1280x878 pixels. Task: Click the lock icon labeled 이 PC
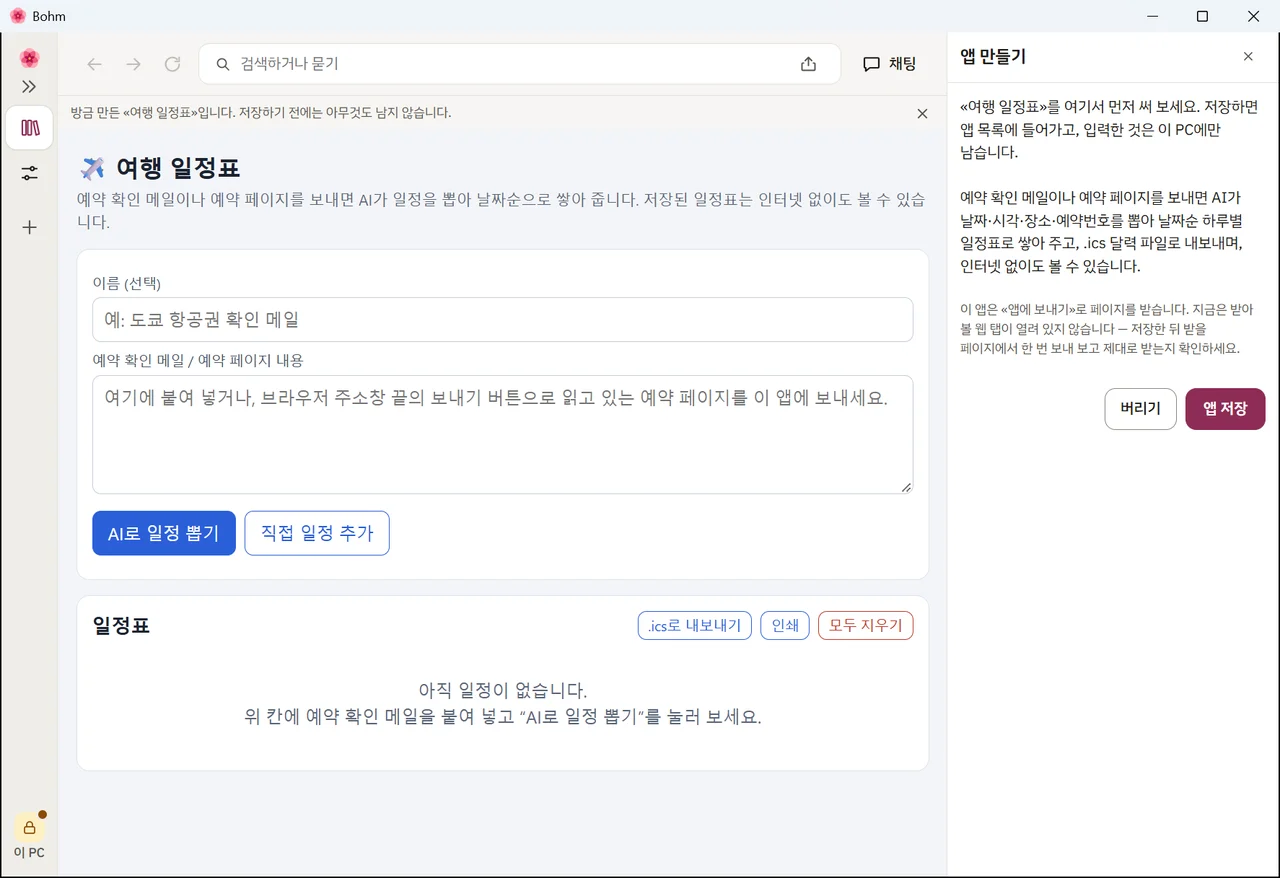[x=29, y=827]
